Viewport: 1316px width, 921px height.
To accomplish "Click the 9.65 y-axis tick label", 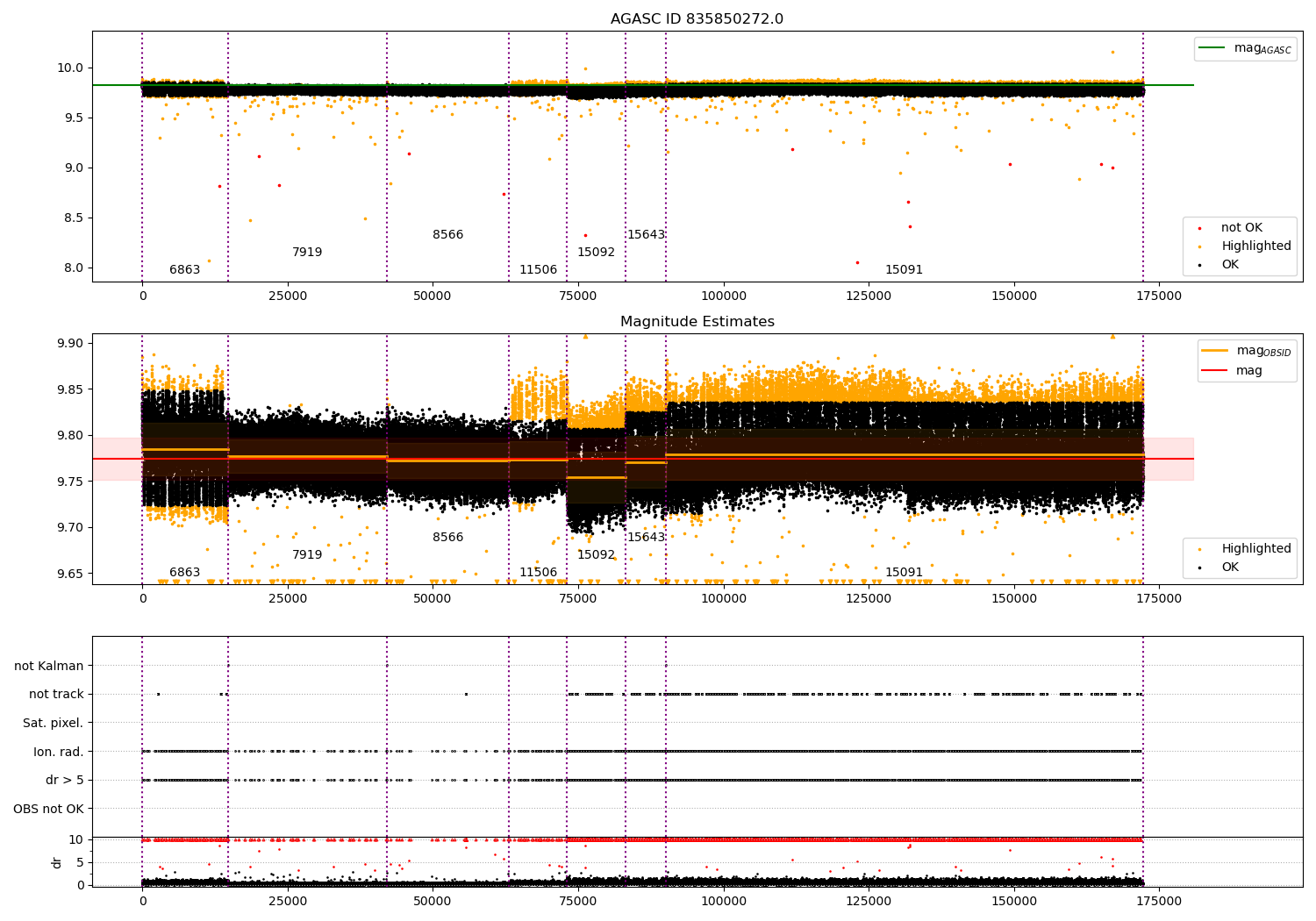I will click(x=70, y=575).
